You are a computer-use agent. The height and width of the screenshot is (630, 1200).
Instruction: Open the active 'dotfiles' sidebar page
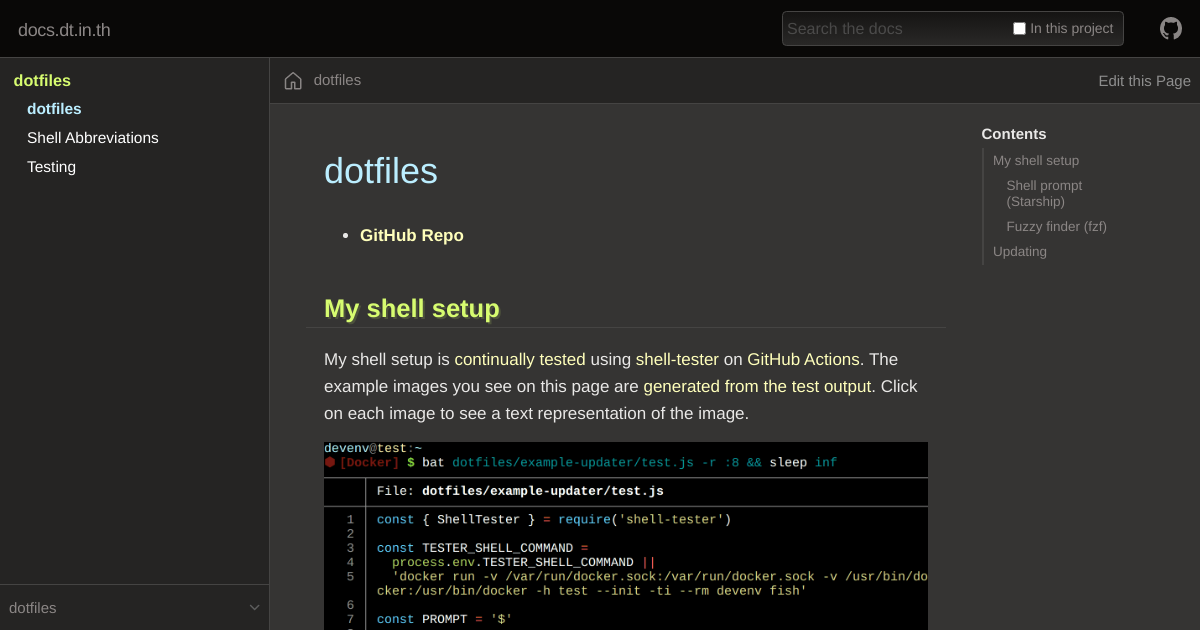tap(54, 109)
